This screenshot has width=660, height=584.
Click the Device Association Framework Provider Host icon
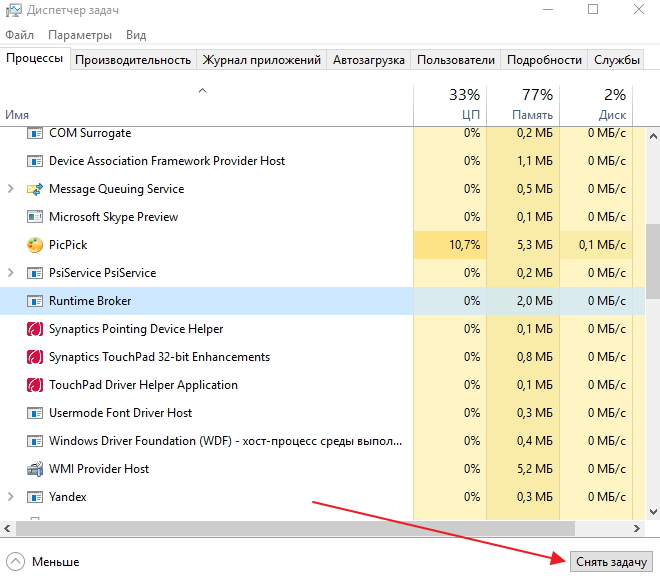click(x=35, y=161)
